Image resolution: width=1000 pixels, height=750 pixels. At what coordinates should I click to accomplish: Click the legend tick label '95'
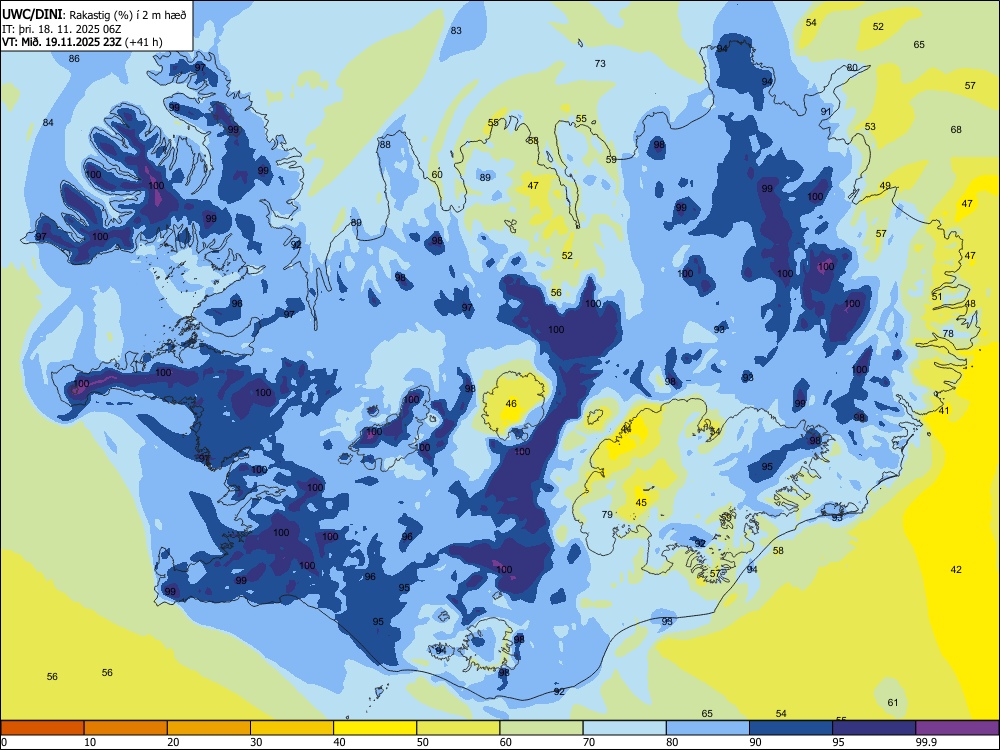pos(839,742)
